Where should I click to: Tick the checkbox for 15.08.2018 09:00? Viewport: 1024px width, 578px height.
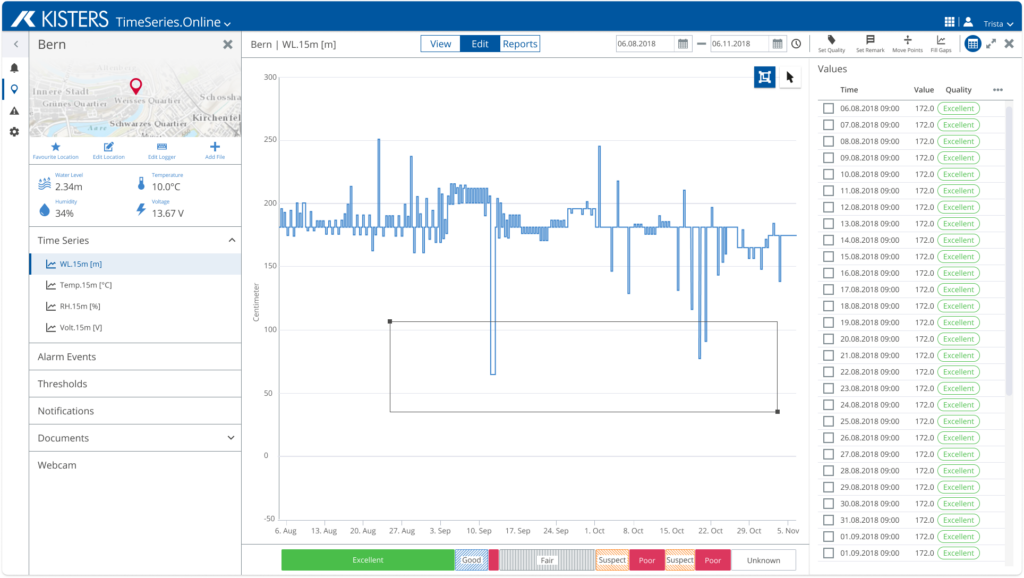tap(827, 257)
